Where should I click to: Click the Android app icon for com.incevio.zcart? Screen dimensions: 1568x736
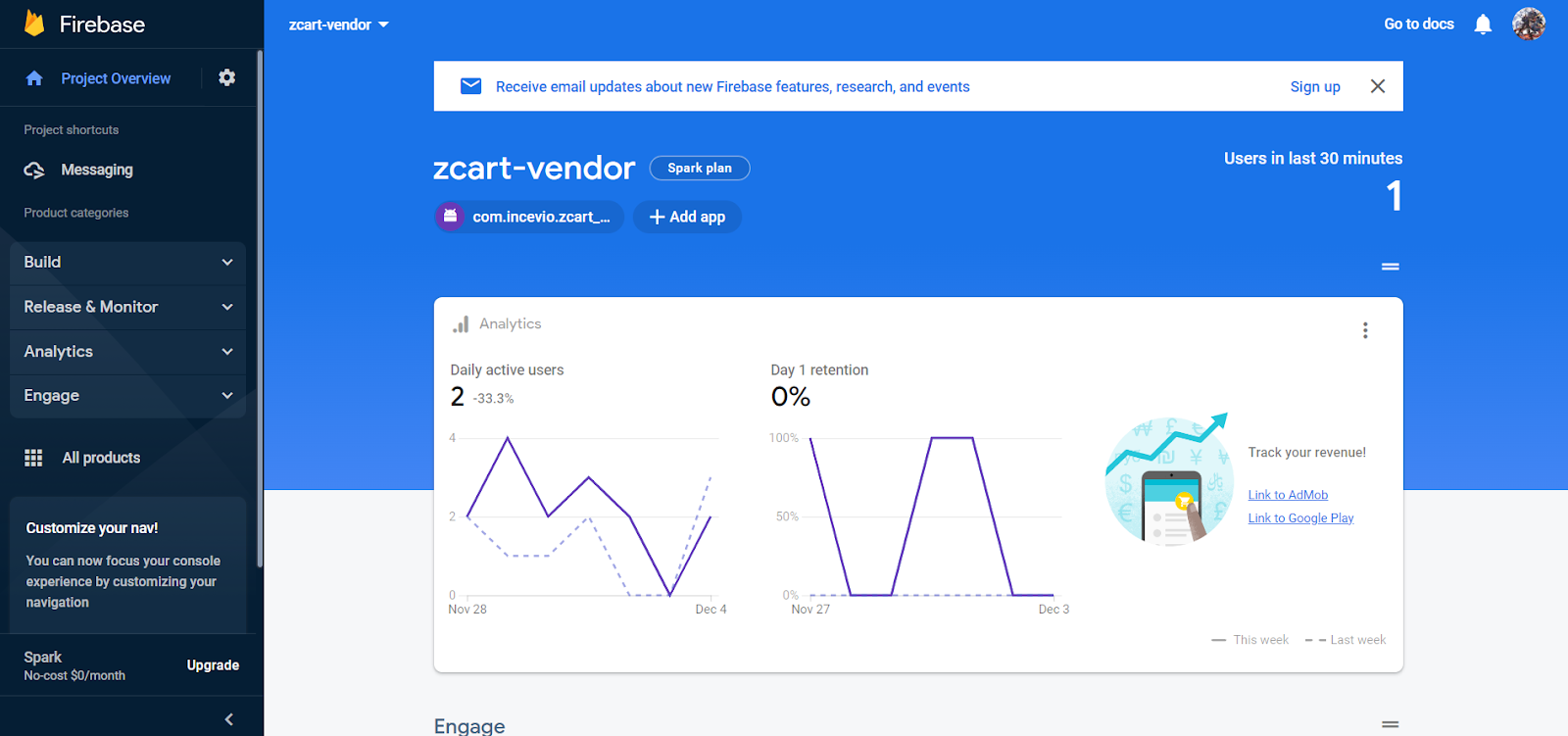point(450,217)
